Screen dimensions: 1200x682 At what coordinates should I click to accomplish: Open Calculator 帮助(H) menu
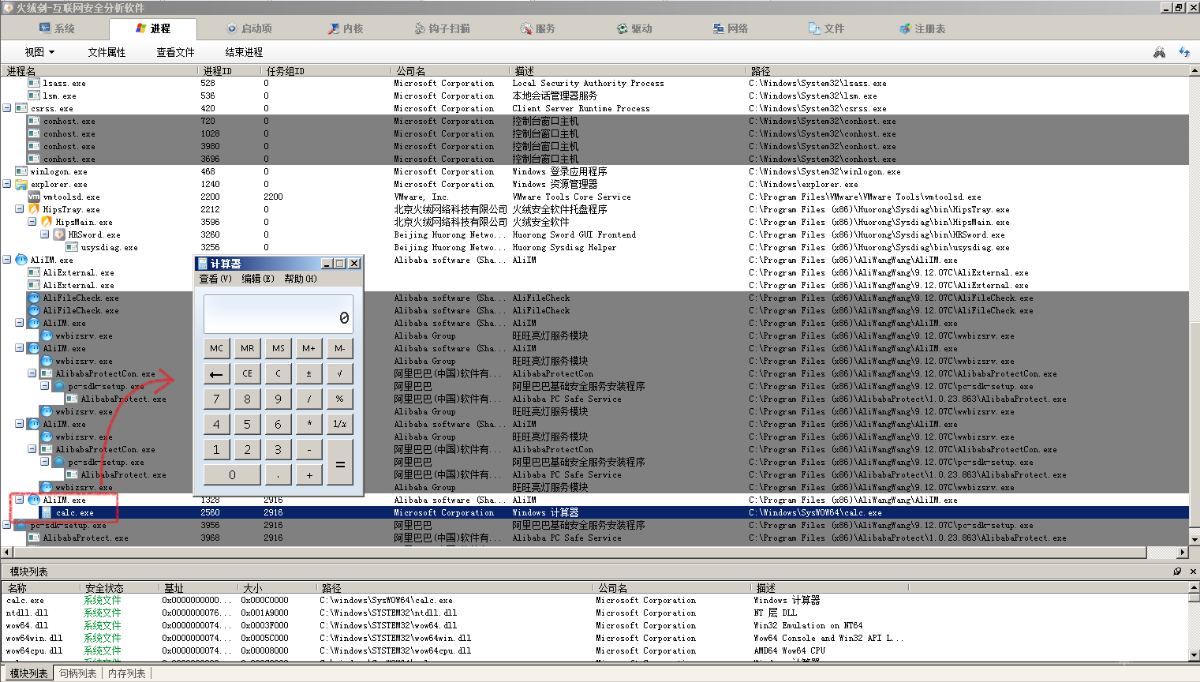pyautogui.click(x=300, y=279)
